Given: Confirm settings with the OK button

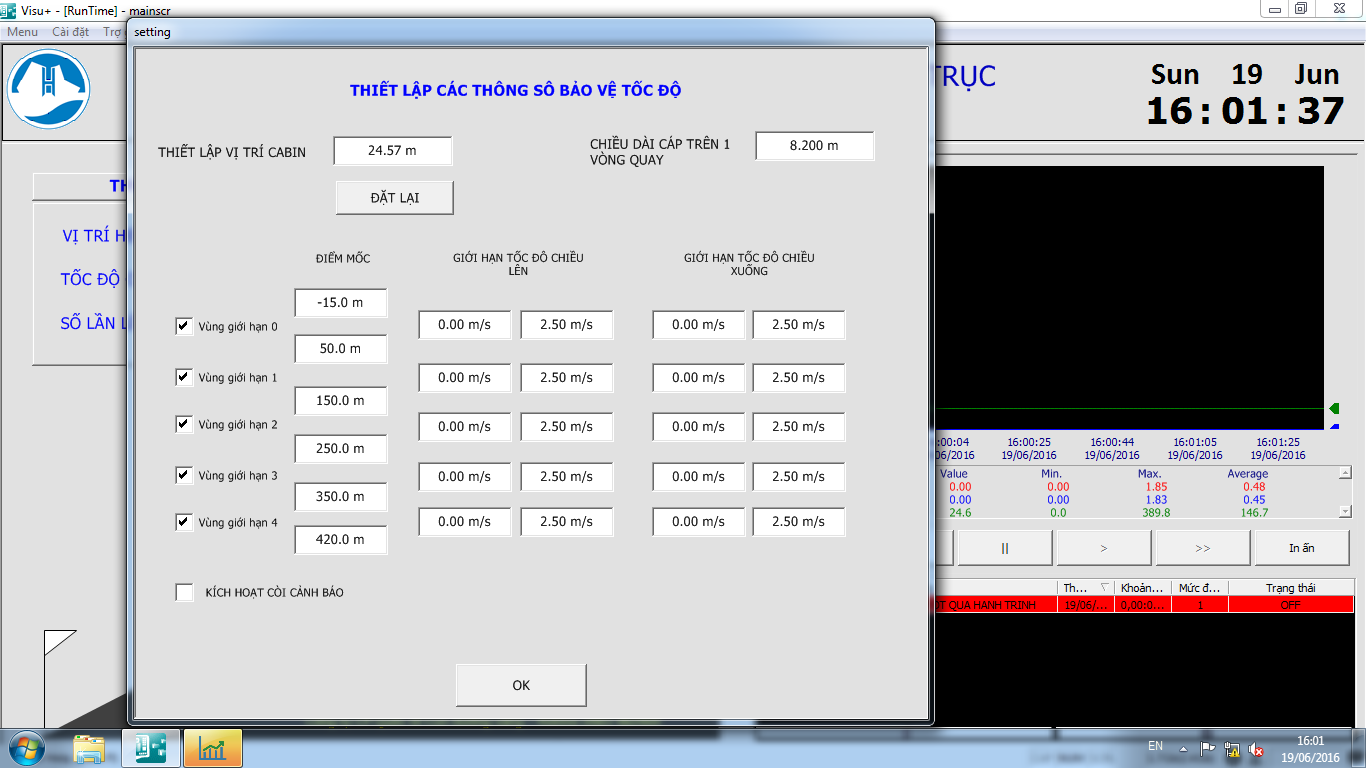Looking at the screenshot, I should click(x=520, y=685).
